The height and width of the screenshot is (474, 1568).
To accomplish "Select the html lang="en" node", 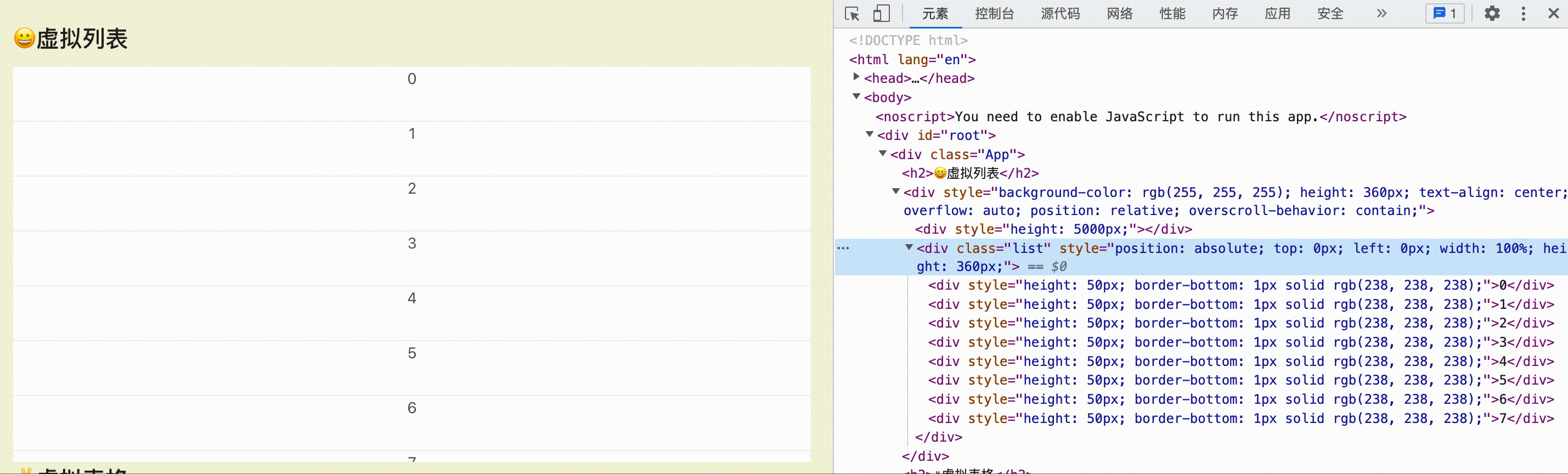I will click(912, 60).
